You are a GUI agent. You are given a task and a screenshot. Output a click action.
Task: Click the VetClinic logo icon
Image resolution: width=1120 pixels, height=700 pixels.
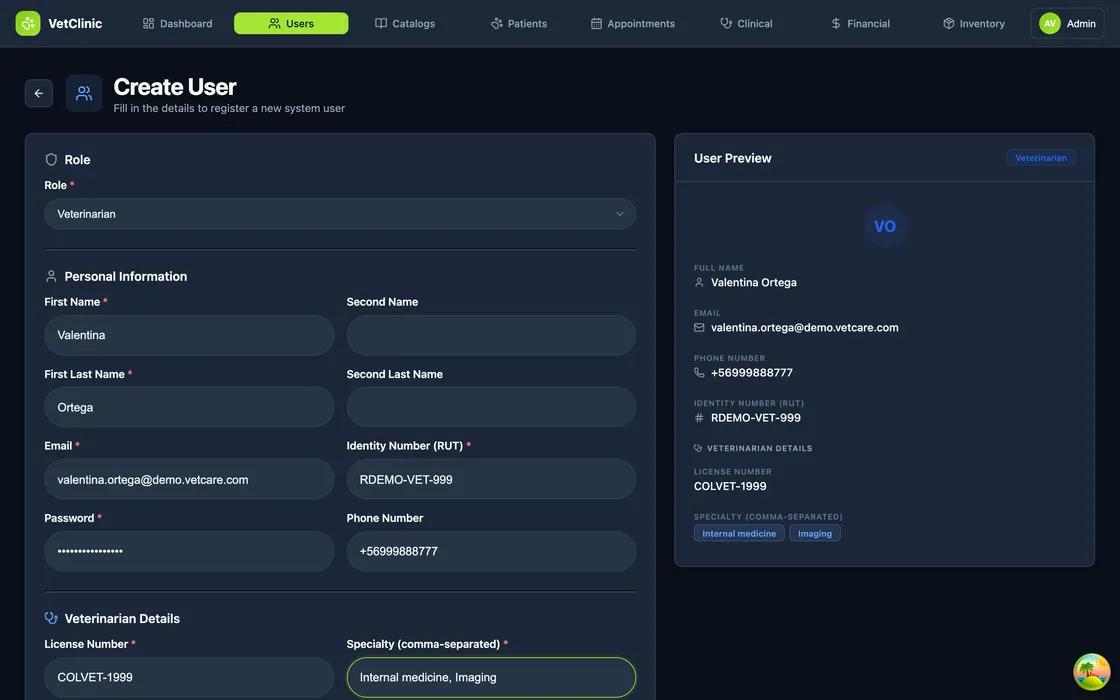point(28,23)
